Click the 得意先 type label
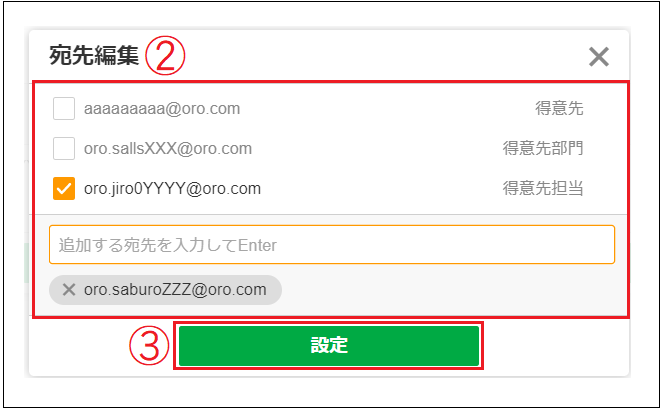This screenshot has height=411, width=663. (x=559, y=108)
